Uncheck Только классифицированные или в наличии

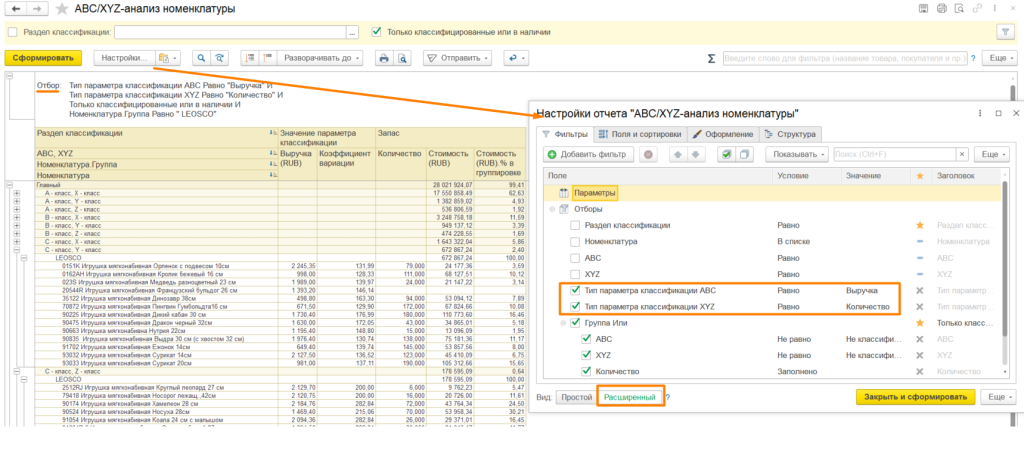click(x=376, y=31)
